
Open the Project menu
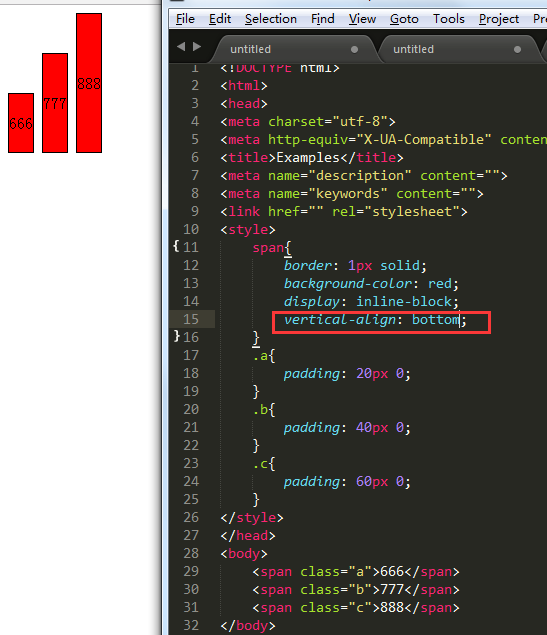499,19
